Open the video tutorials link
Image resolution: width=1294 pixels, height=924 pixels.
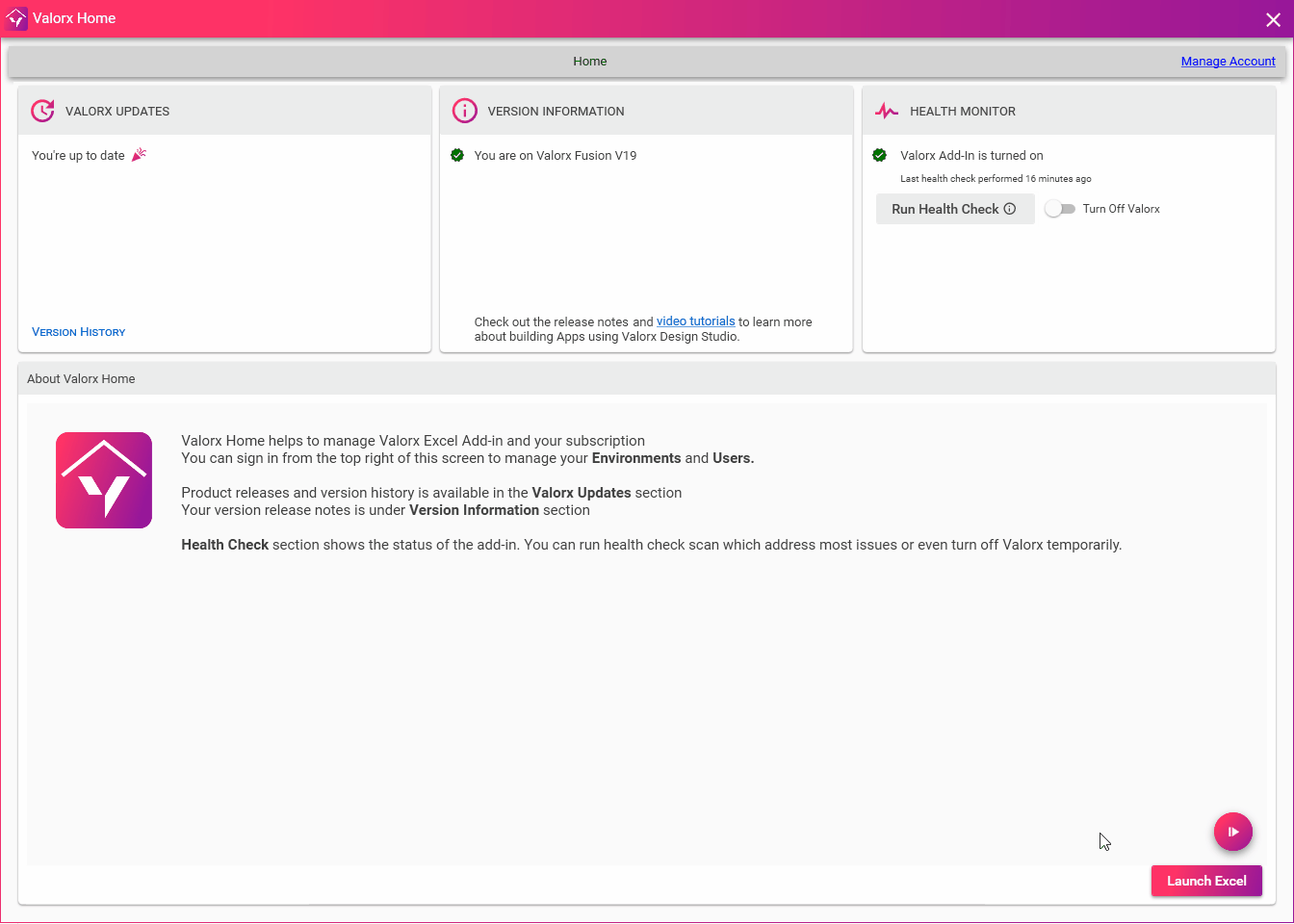click(695, 321)
